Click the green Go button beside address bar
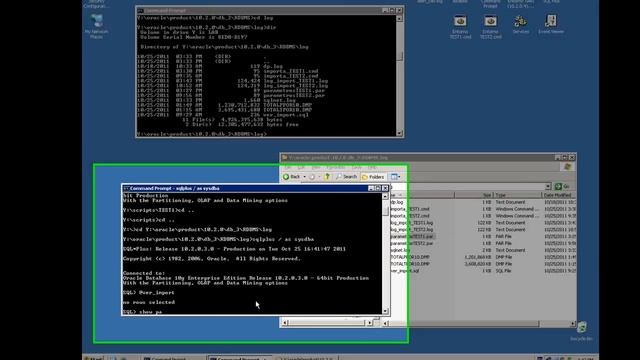 click(x=562, y=187)
